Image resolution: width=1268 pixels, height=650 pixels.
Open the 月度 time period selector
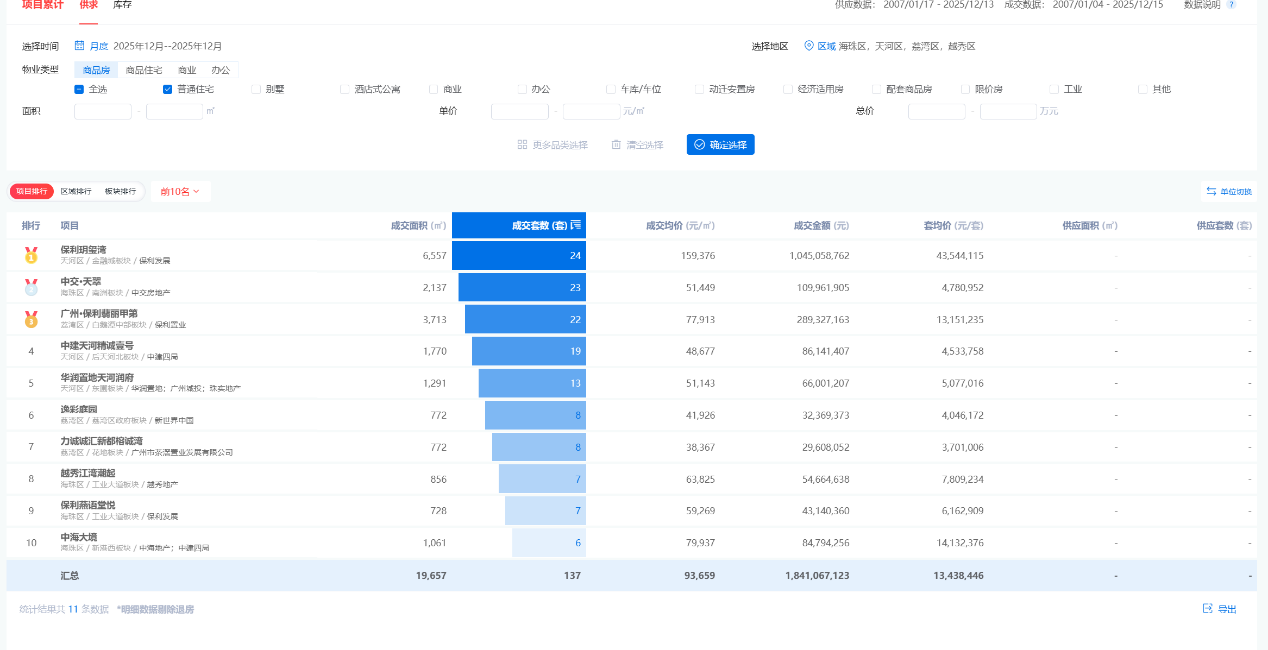click(99, 46)
